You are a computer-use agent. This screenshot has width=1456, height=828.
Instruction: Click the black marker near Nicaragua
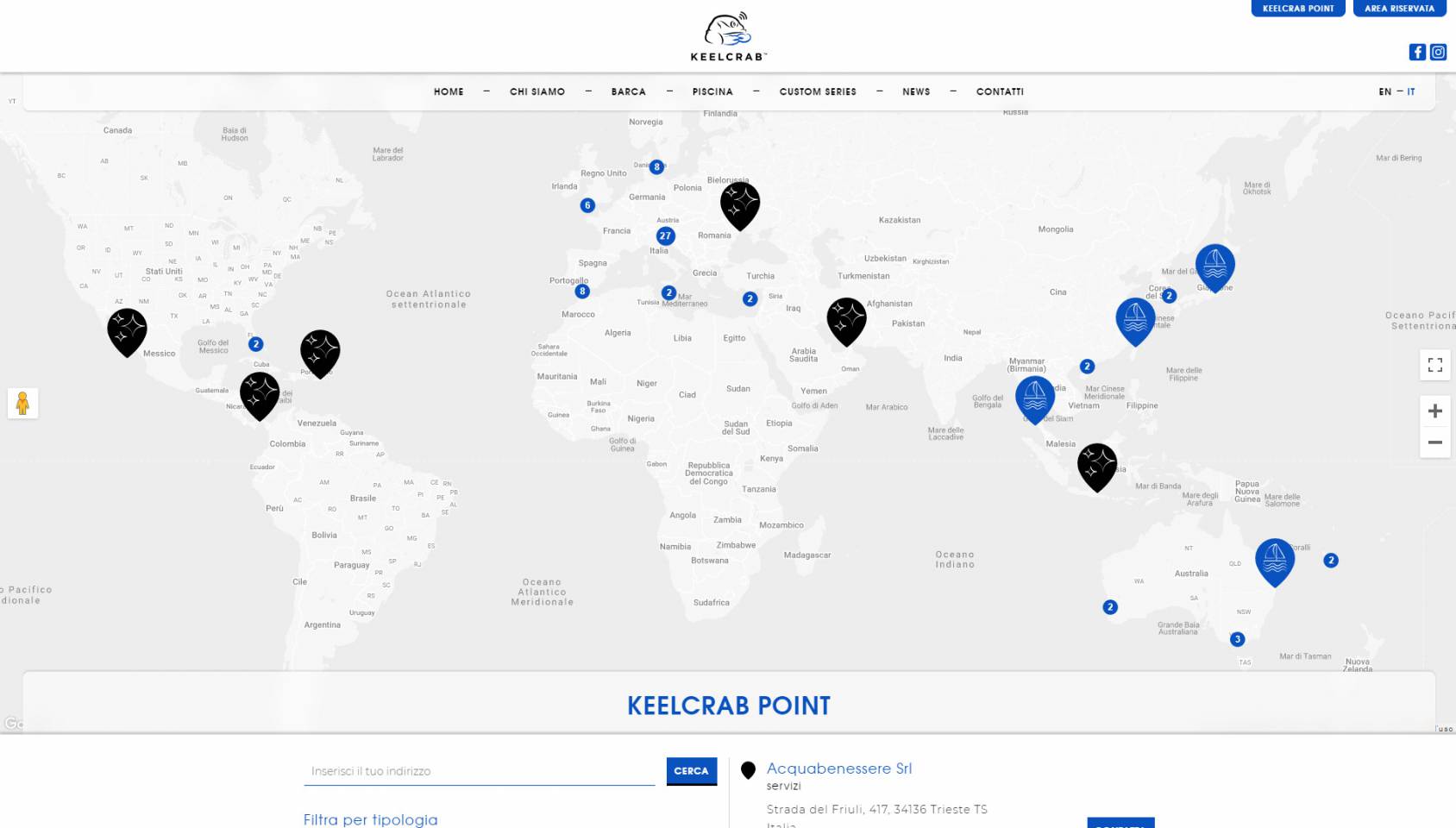pos(260,396)
